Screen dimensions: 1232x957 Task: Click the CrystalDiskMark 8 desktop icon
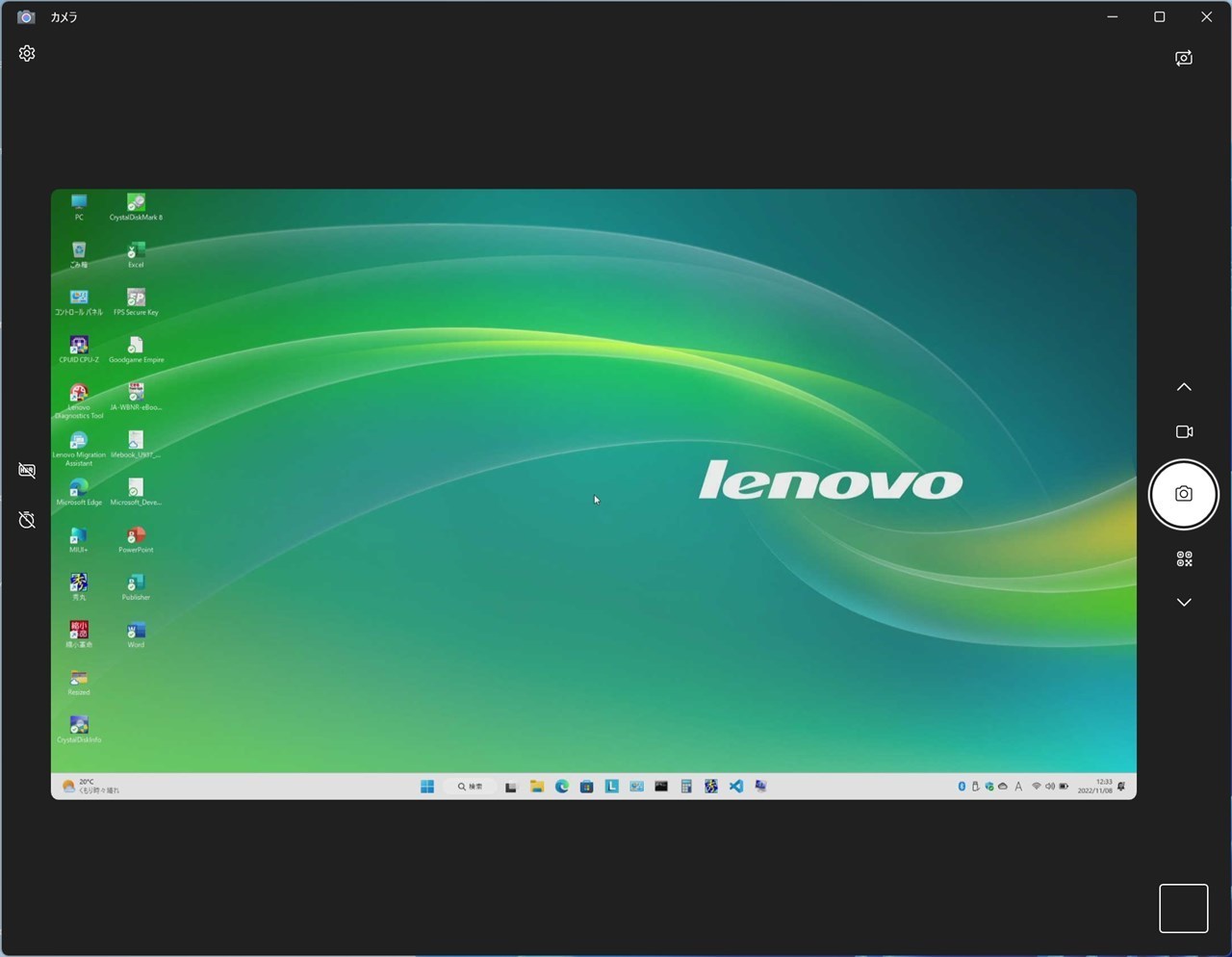click(x=136, y=207)
